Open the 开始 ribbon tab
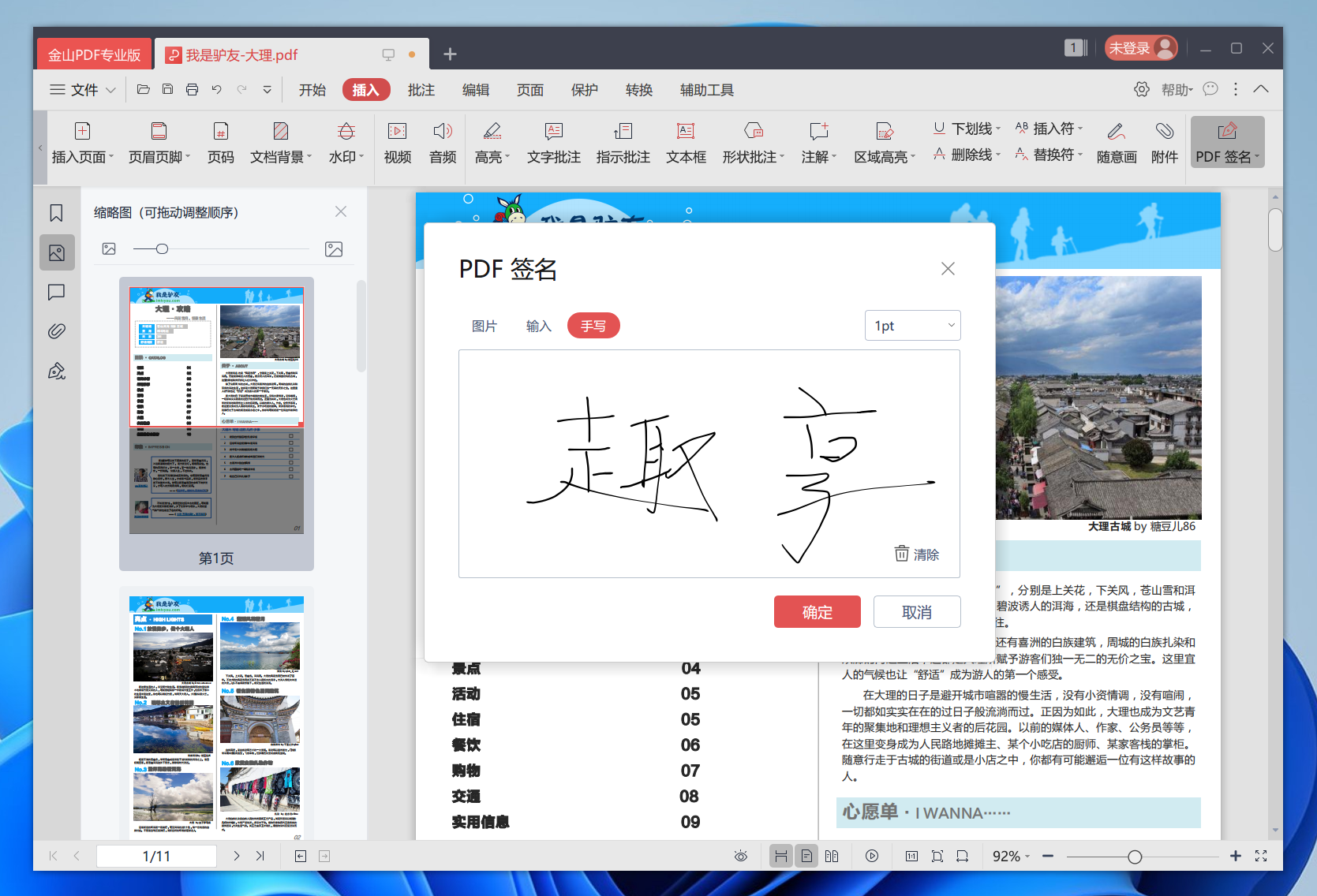The height and width of the screenshot is (896, 1317). tap(312, 90)
